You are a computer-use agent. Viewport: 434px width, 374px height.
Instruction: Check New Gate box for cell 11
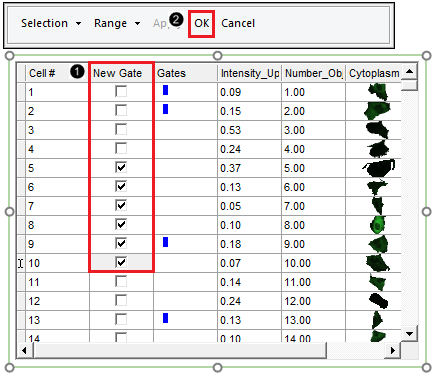121,281
